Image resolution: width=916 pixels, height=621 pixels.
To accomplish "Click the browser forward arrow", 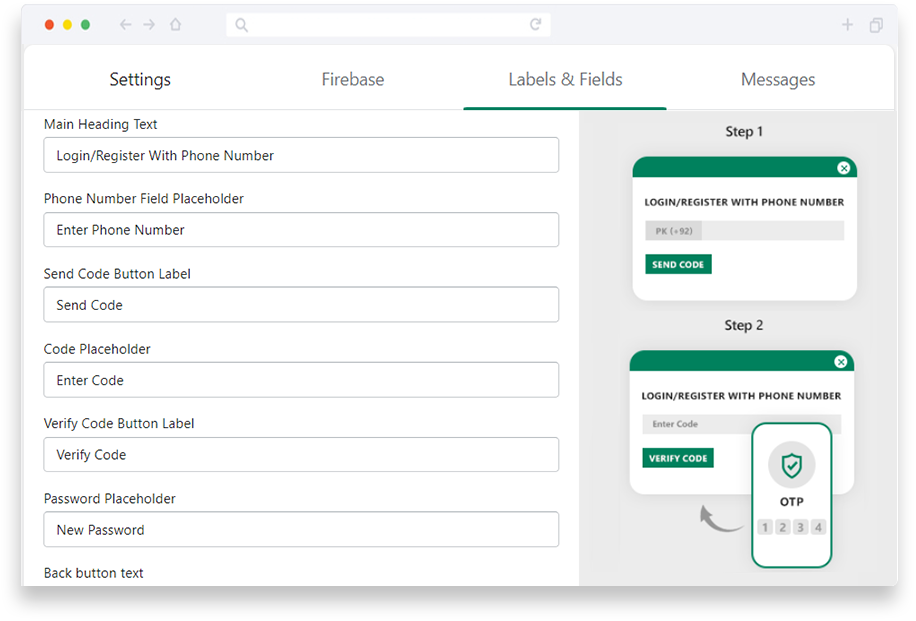I will coord(150,25).
